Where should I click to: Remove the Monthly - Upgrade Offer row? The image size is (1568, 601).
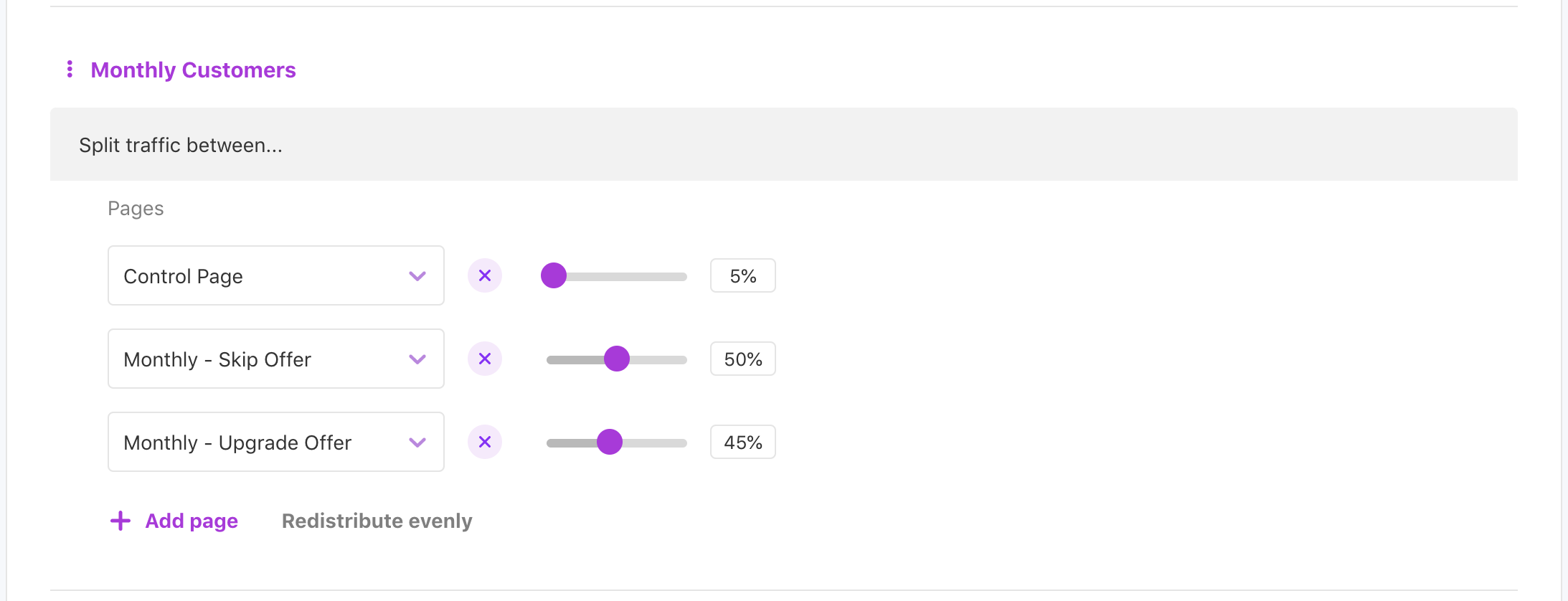click(x=485, y=443)
